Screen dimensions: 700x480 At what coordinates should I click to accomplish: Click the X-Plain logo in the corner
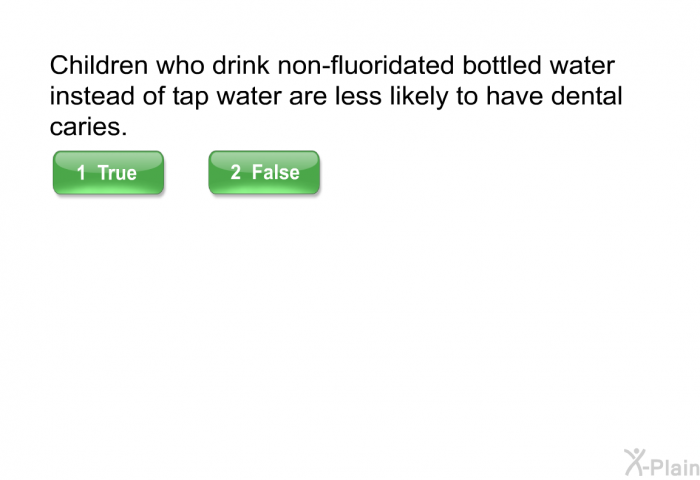pos(662,463)
